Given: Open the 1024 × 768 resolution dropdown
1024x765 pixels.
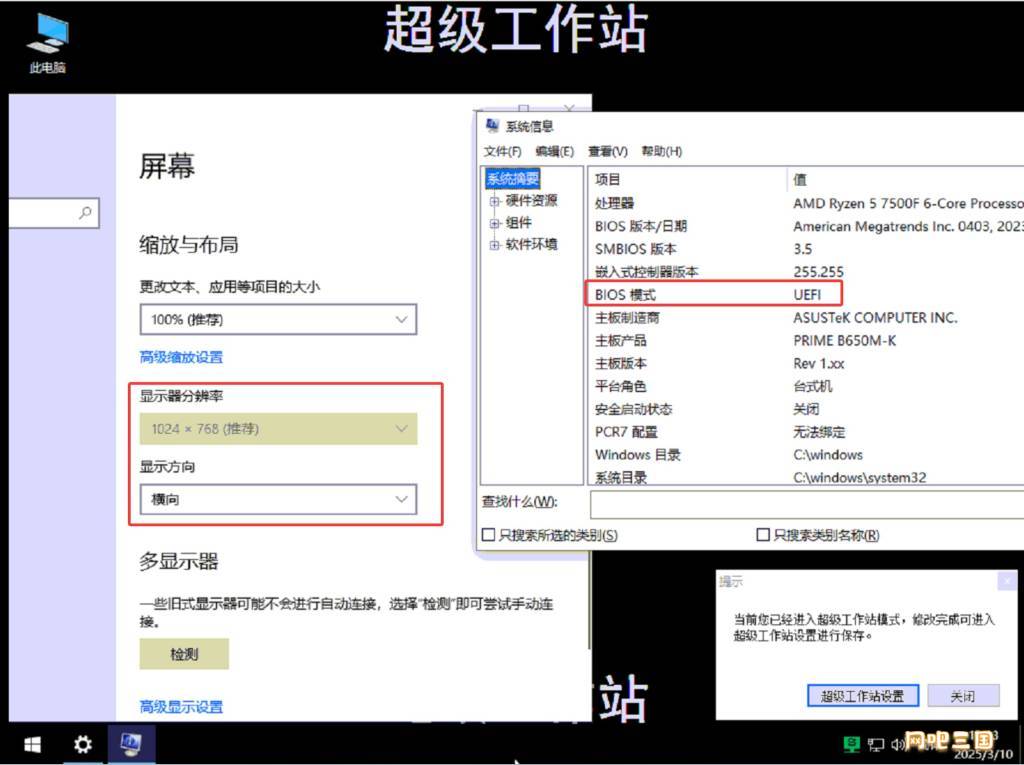Looking at the screenshot, I should click(278, 429).
